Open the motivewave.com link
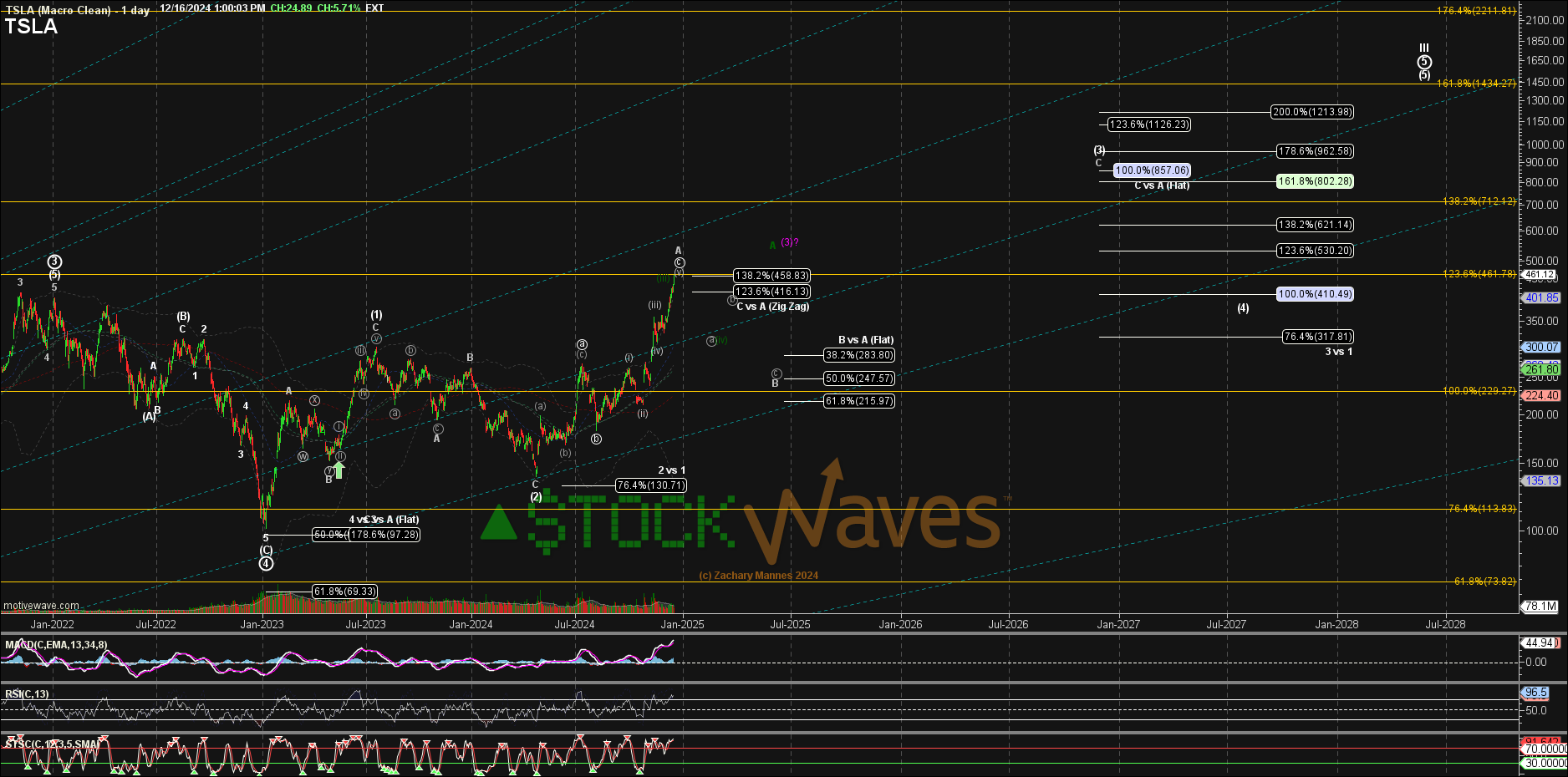1568x777 pixels. (42, 606)
